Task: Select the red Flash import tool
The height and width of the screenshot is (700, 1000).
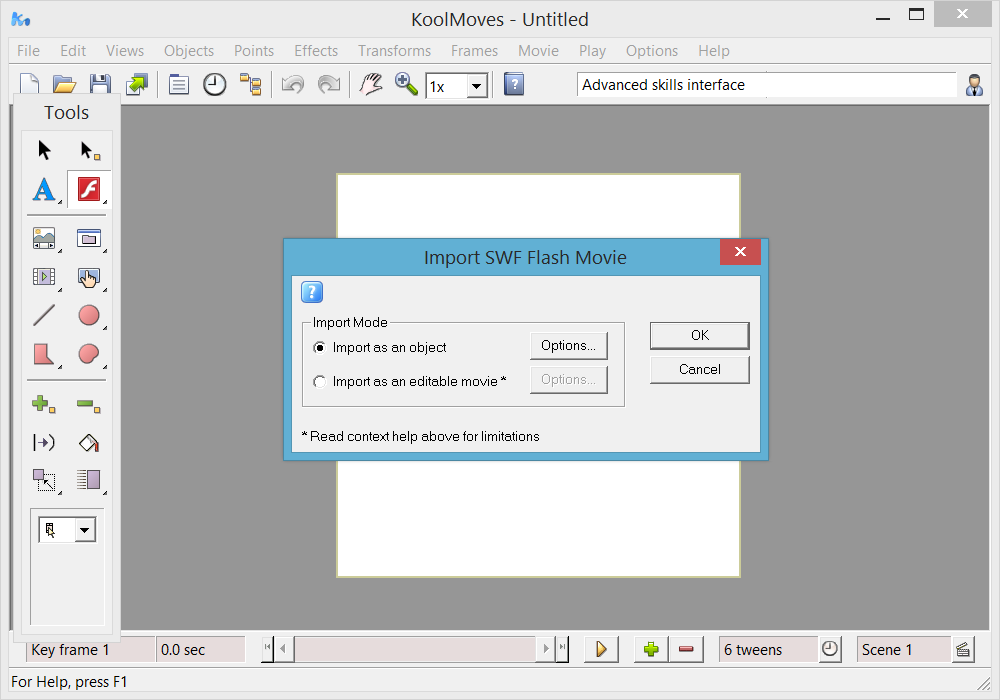Action: [89, 189]
